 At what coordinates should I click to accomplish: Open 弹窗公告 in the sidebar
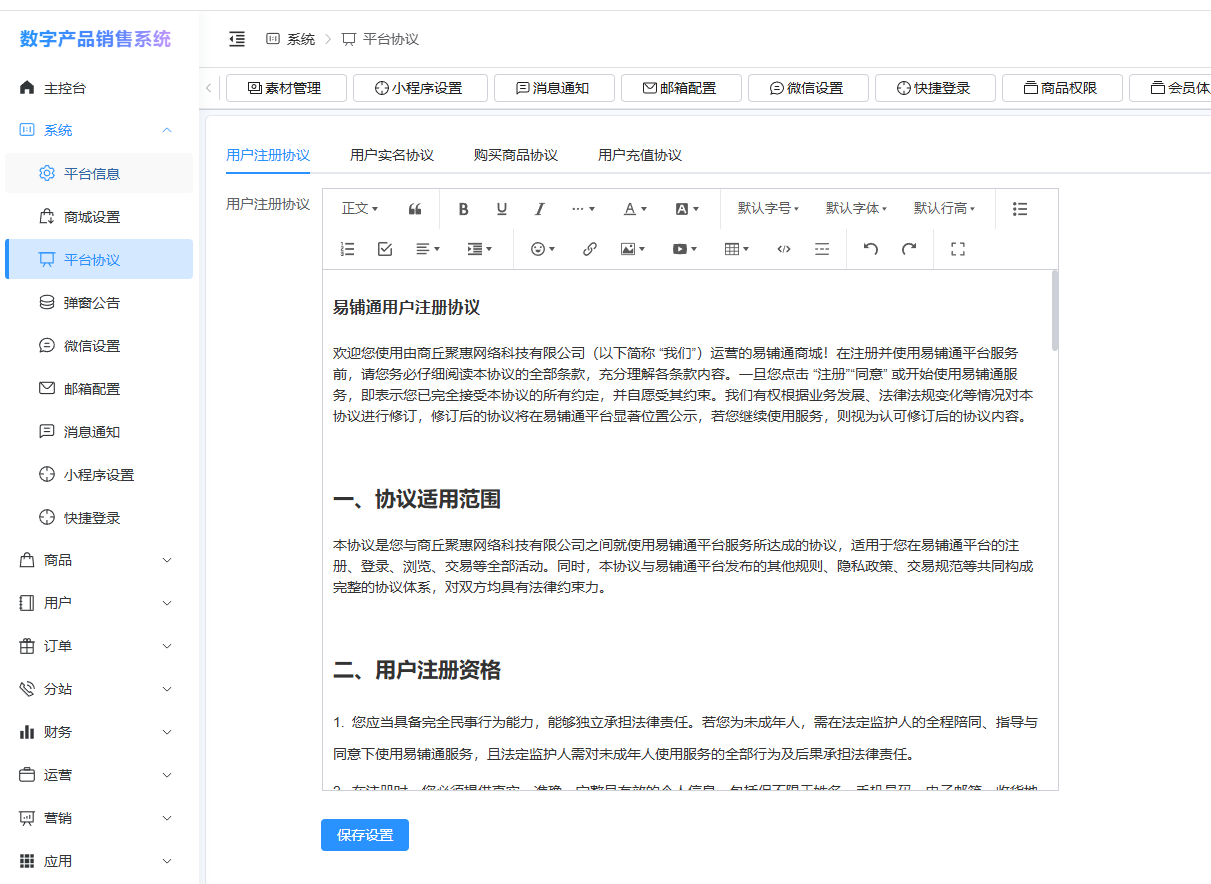[x=92, y=302]
